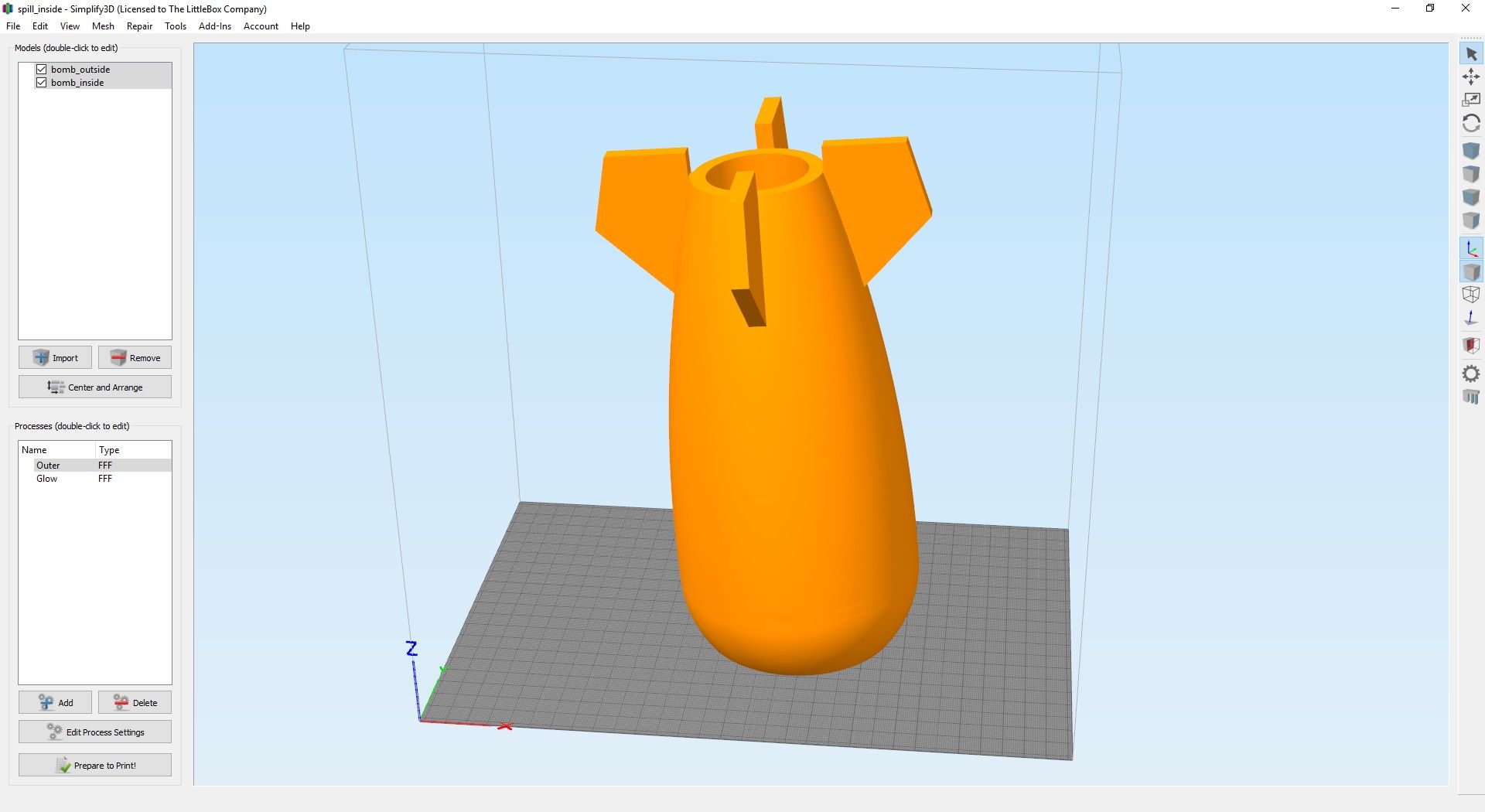
Task: Click the Edit Process Settings button
Action: [95, 732]
